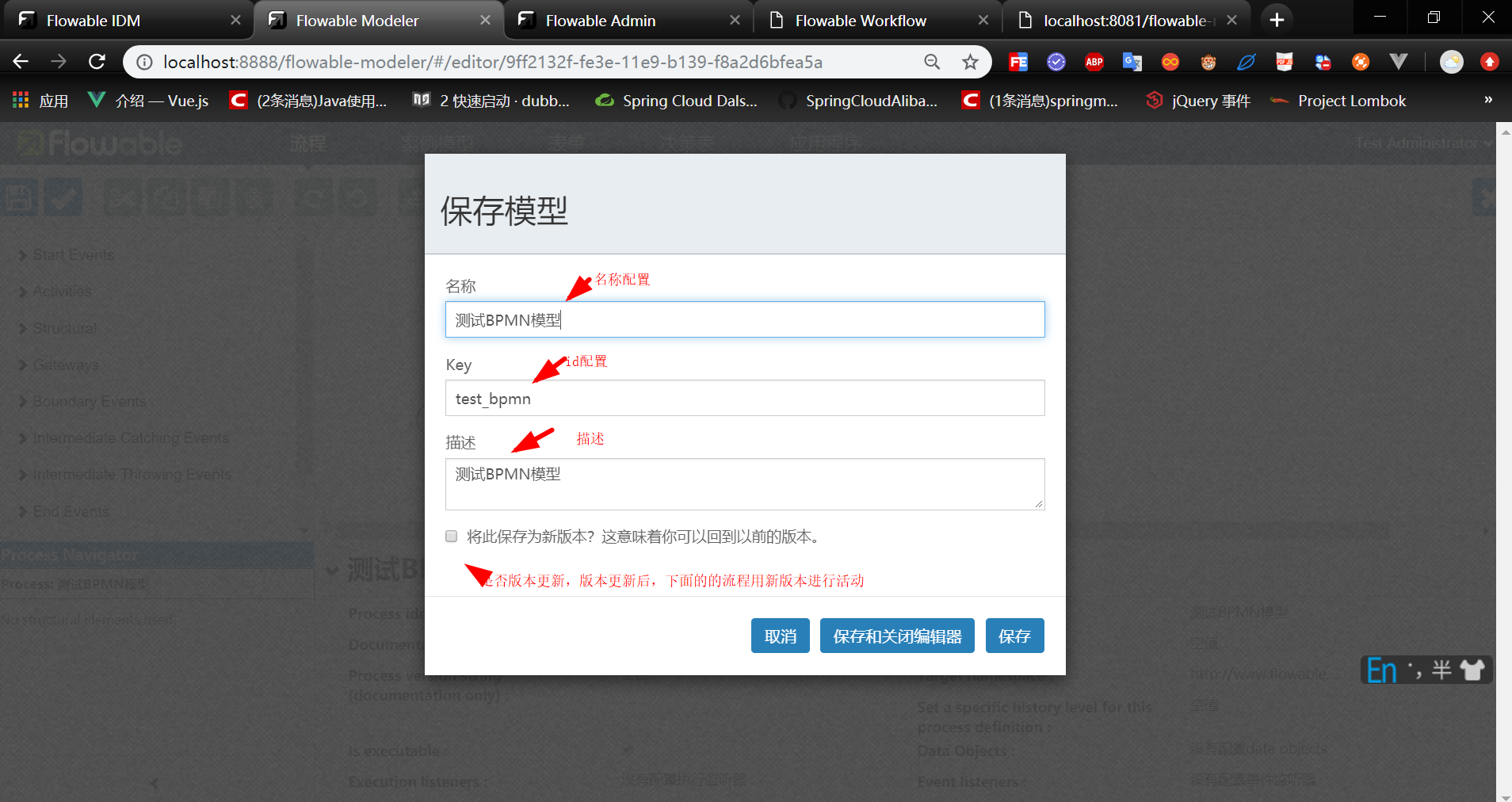Toggle the save as new version checkbox
1512x802 pixels.
coord(452,537)
